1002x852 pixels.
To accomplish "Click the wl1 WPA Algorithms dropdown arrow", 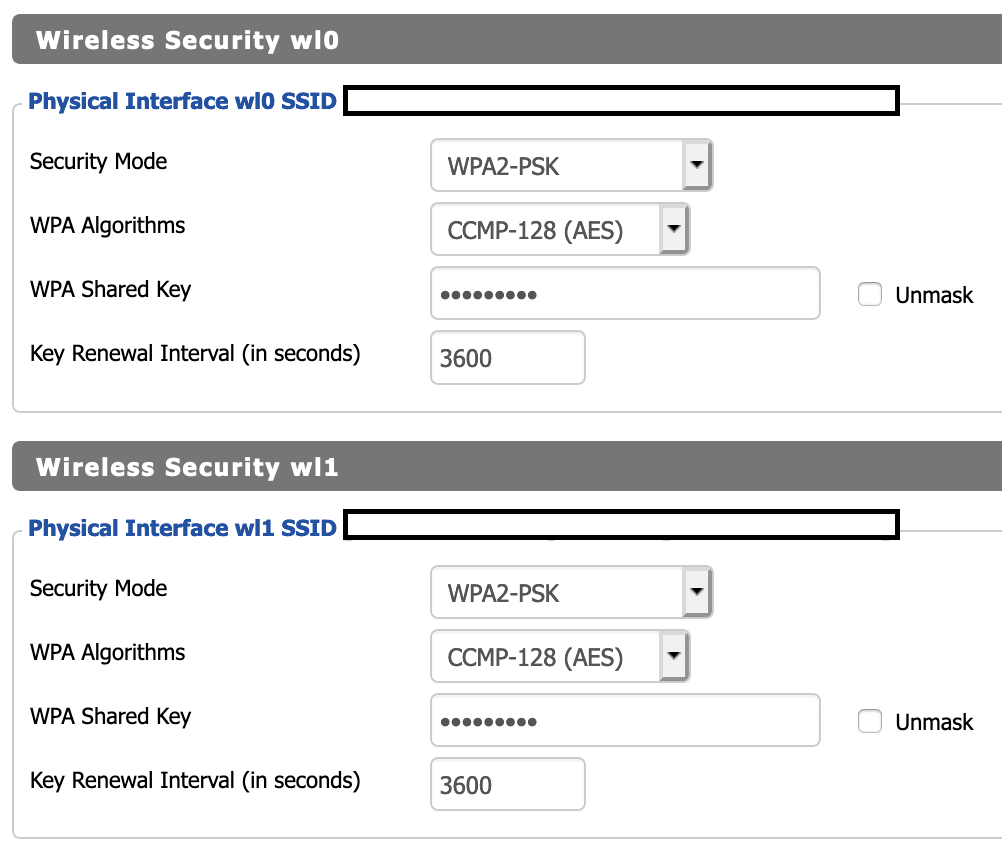I will (x=674, y=656).
